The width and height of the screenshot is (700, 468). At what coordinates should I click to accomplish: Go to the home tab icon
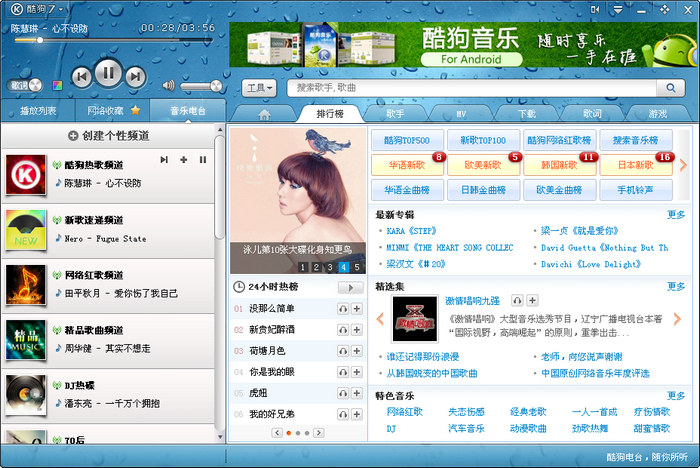pos(264,114)
